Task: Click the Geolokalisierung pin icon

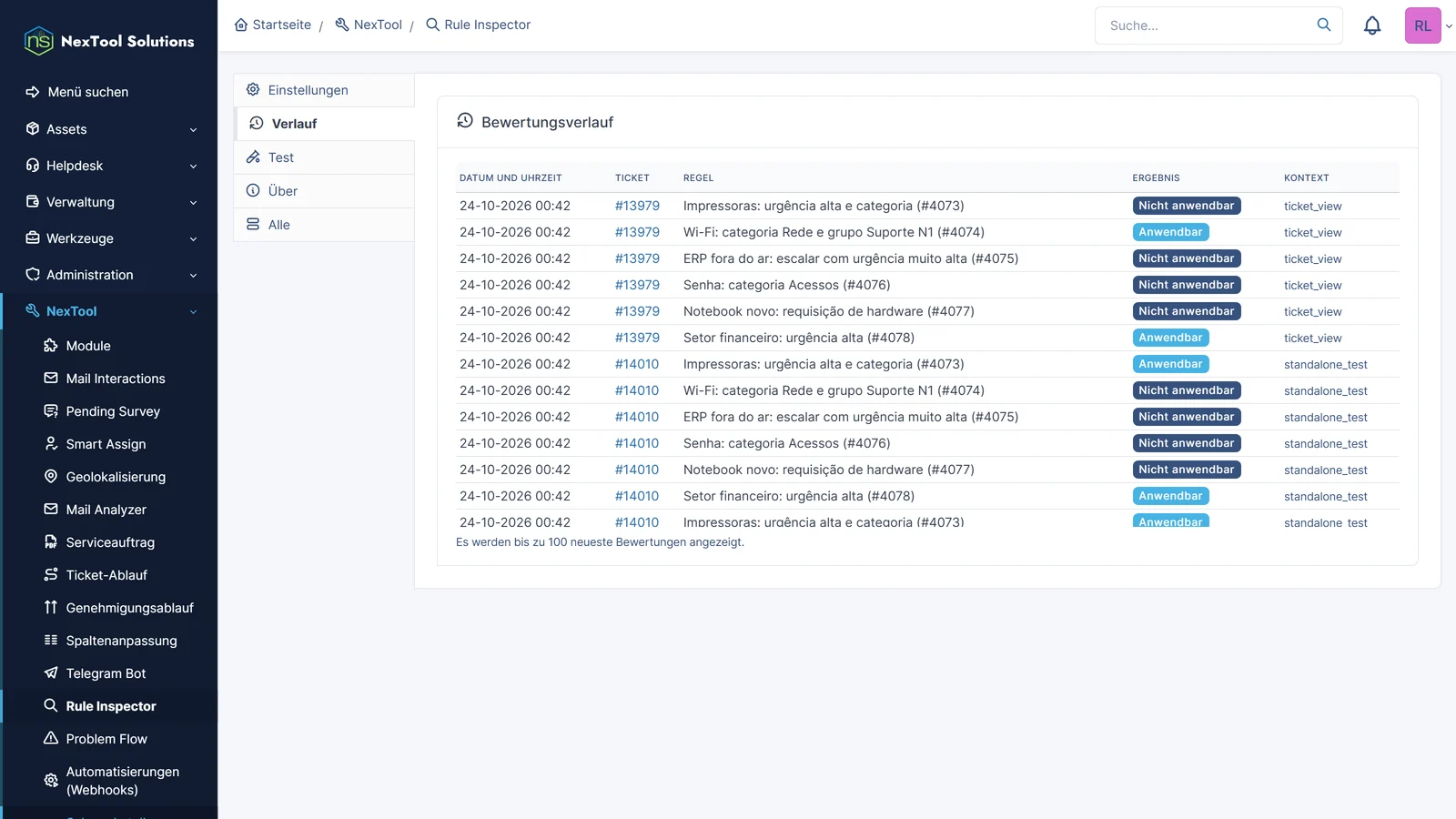Action: (x=51, y=477)
